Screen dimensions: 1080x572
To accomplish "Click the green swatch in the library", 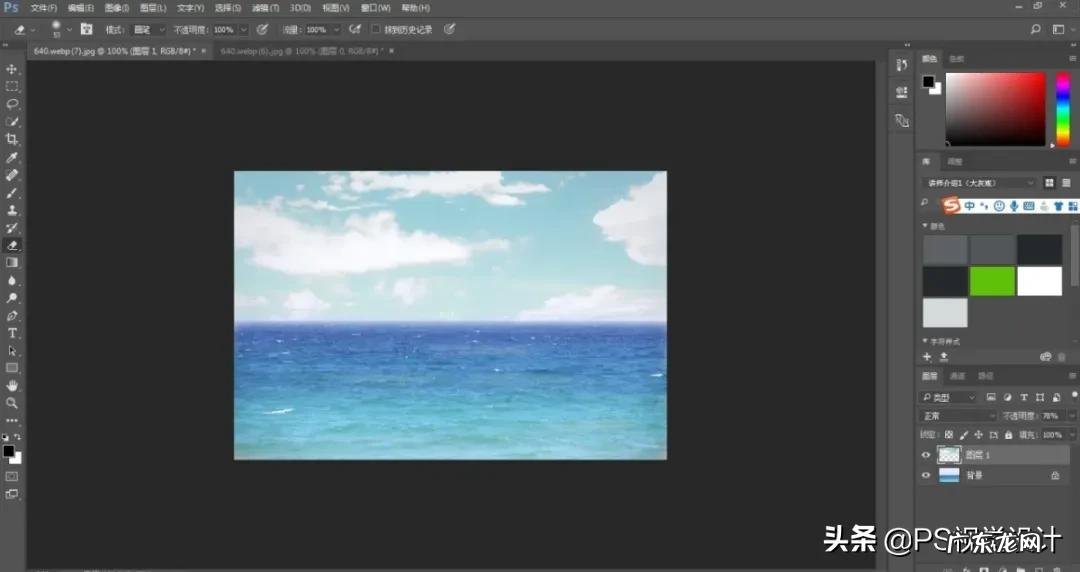I will [992, 281].
